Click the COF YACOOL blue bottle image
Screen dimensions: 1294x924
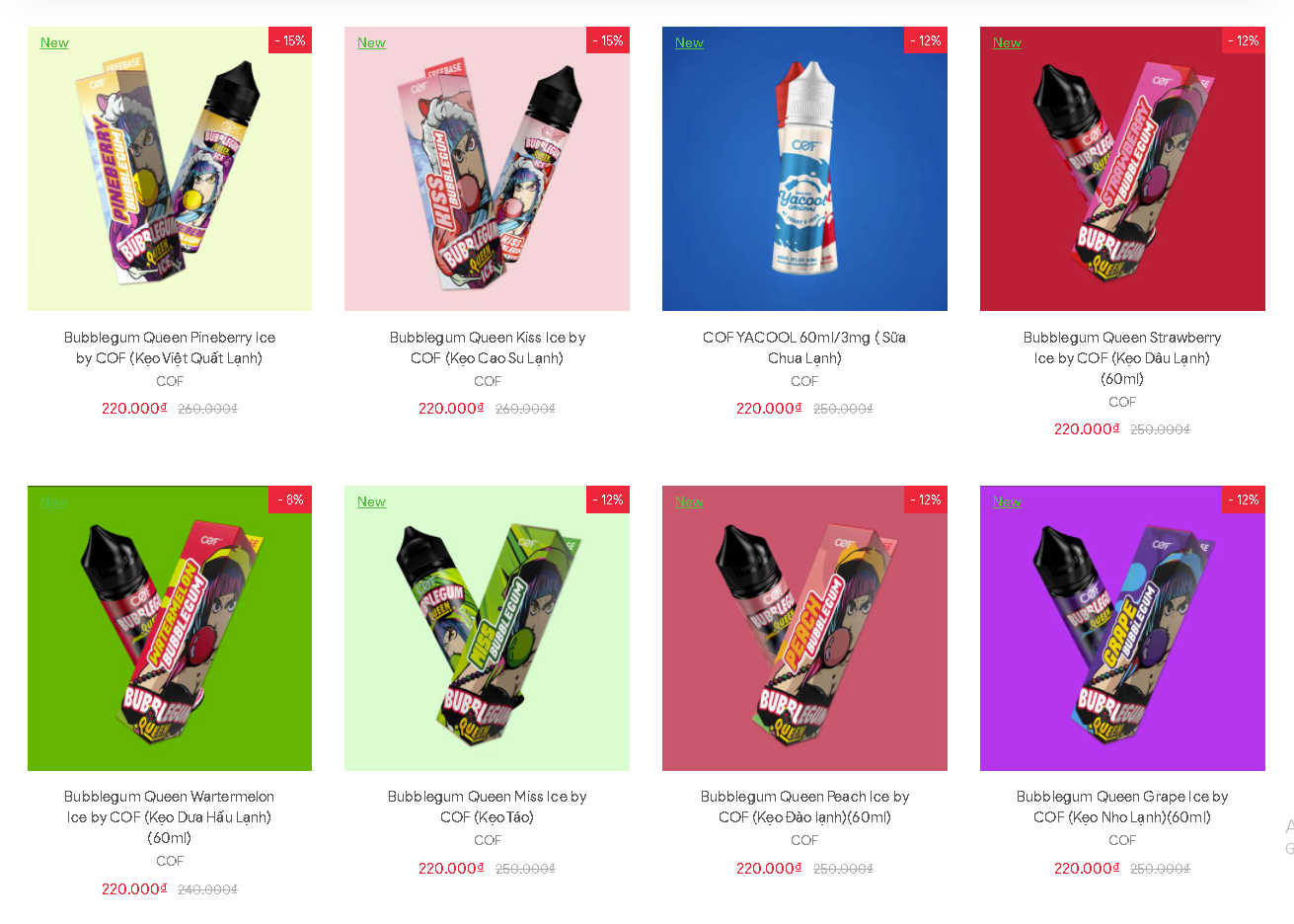[804, 169]
